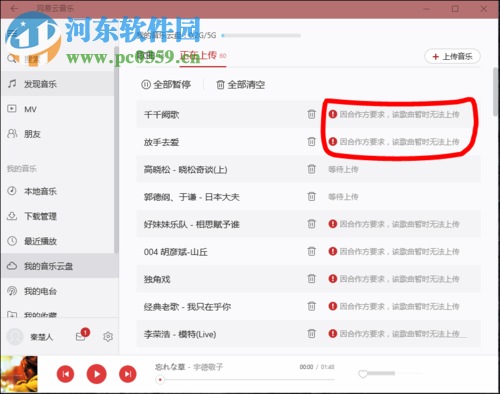This screenshot has width=500, height=394.
Task: Click the playback progress bar
Action: (245, 380)
